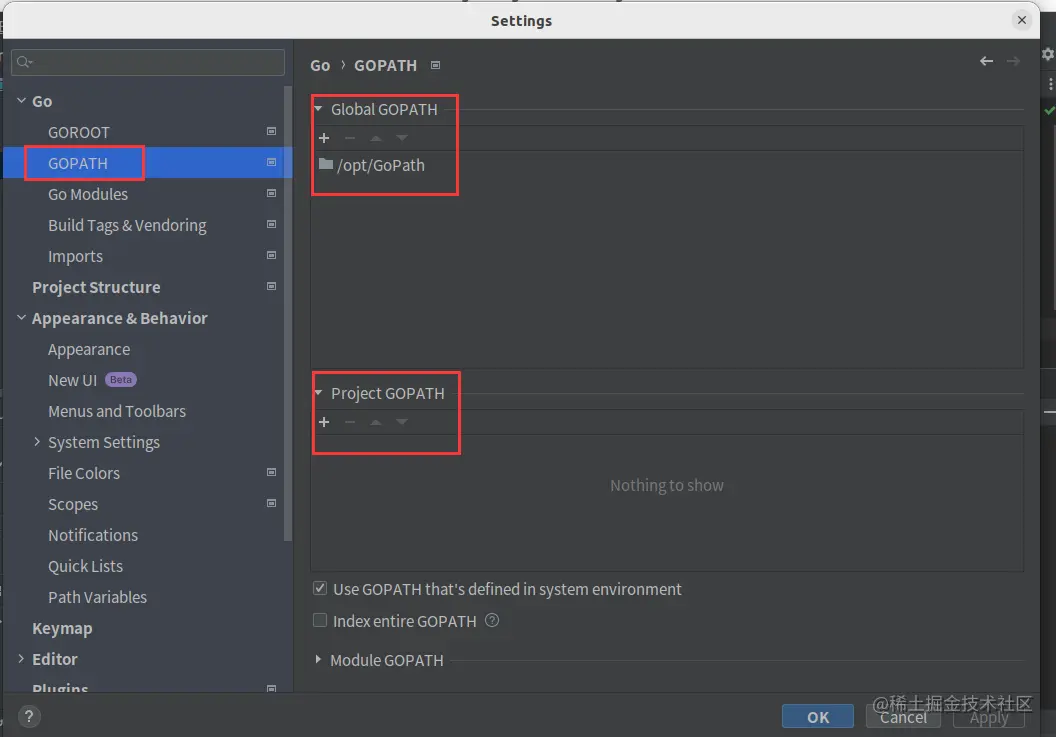Click project-level icon beside File Colors
1056x737 pixels.
[x=271, y=472]
